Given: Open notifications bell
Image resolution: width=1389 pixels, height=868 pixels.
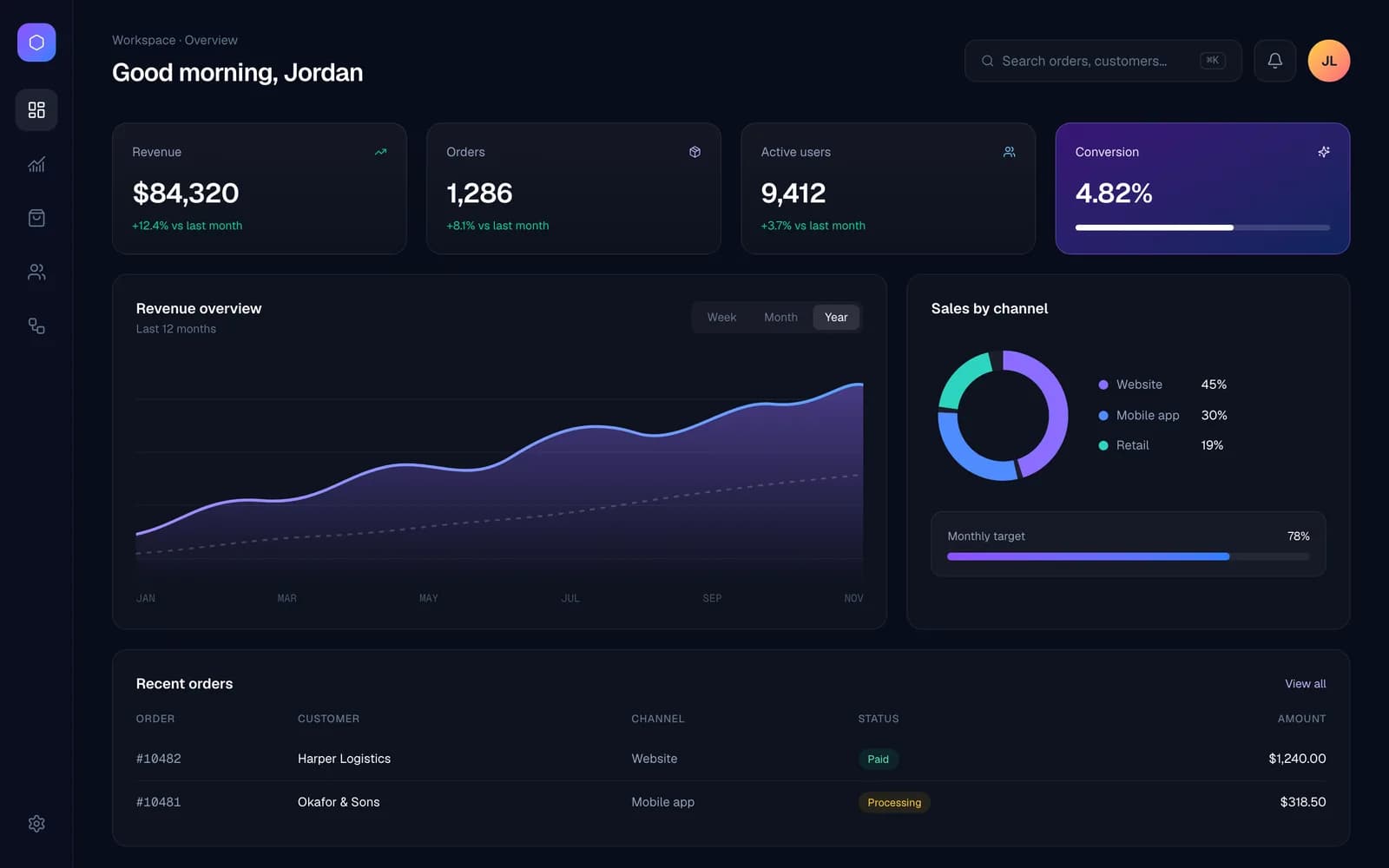Looking at the screenshot, I should pyautogui.click(x=1274, y=61).
